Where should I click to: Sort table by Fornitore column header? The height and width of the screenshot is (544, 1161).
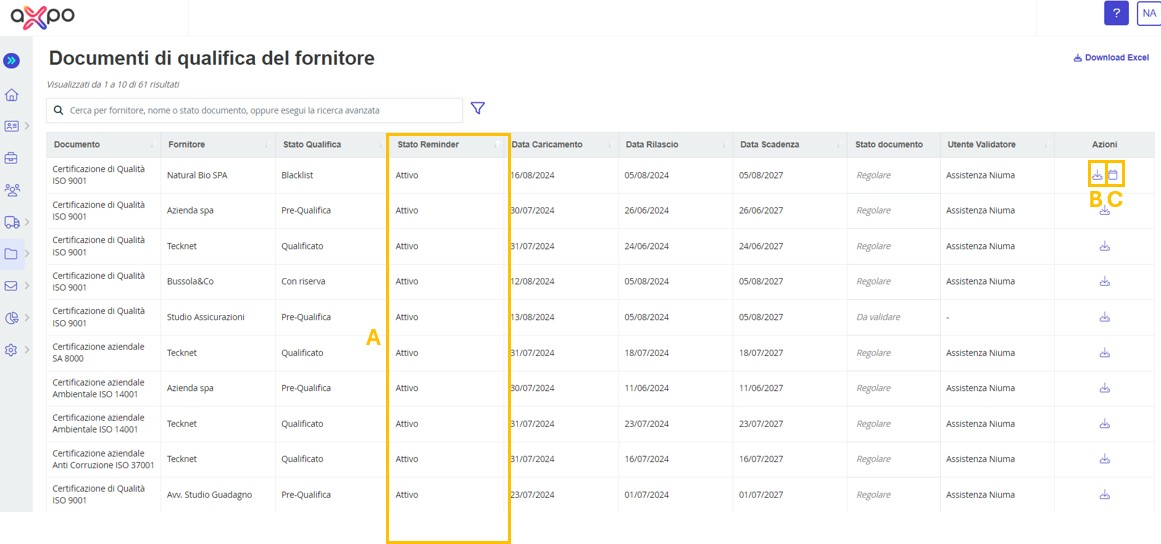pyautogui.click(x=218, y=144)
